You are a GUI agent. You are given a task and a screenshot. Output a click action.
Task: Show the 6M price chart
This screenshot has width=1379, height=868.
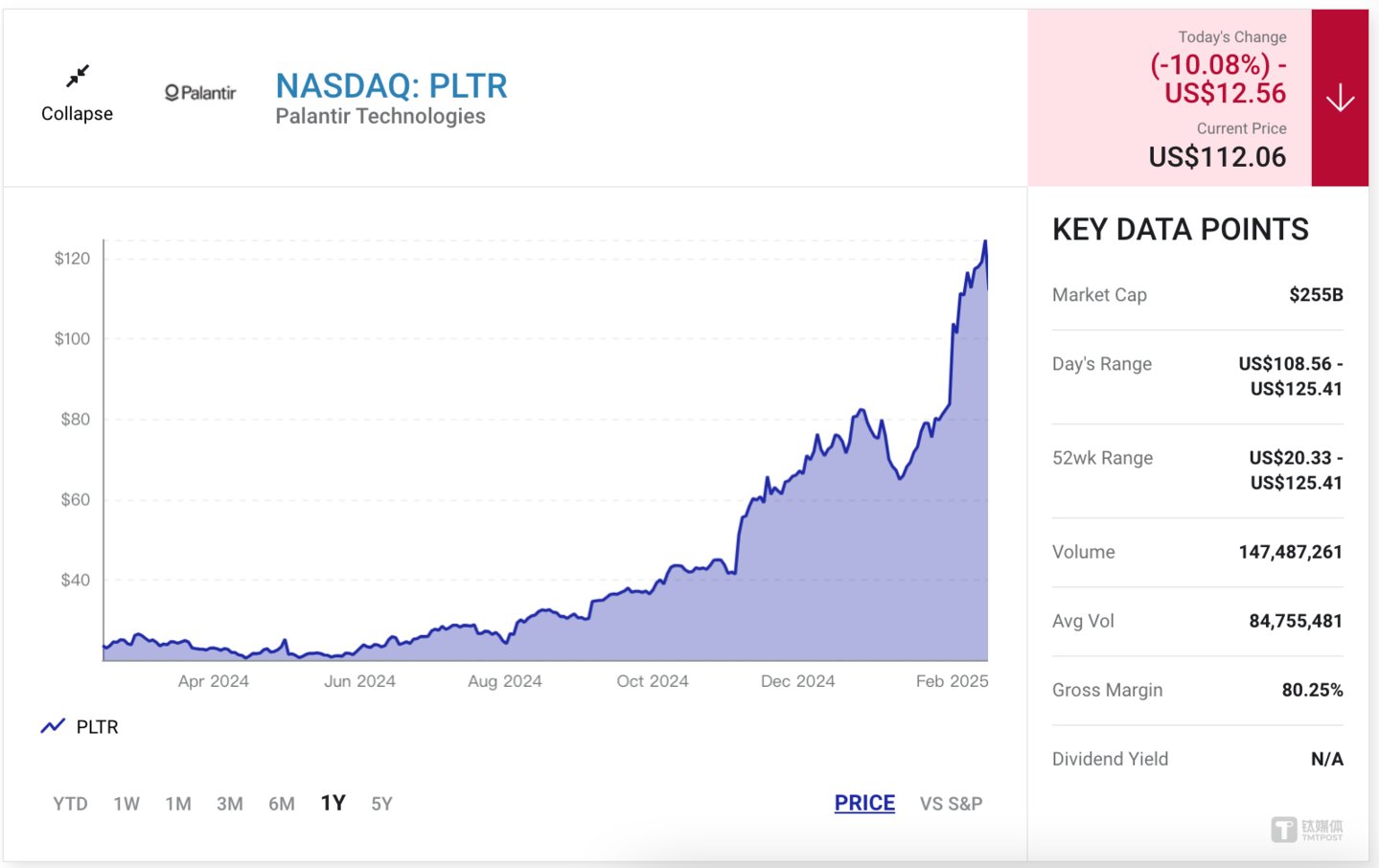(x=282, y=804)
